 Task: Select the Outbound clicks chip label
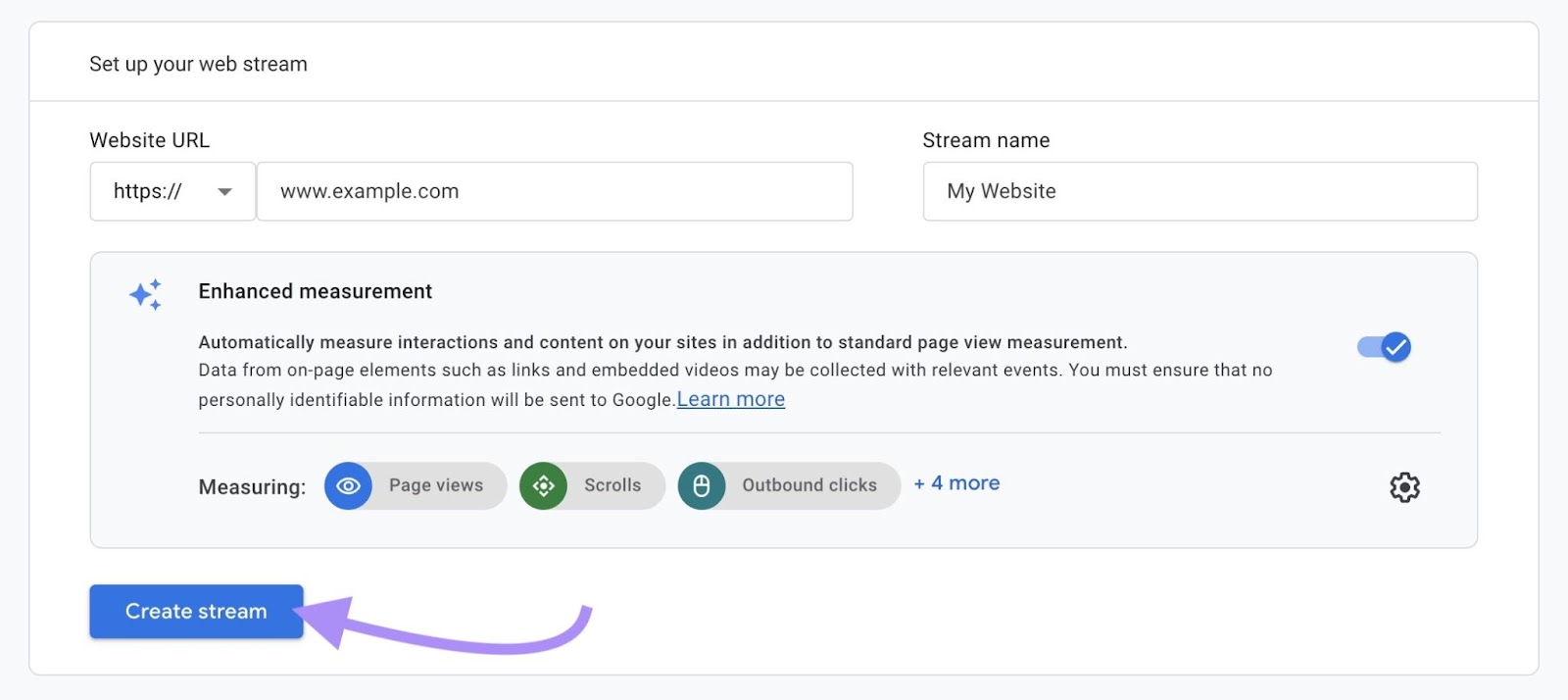coord(809,485)
